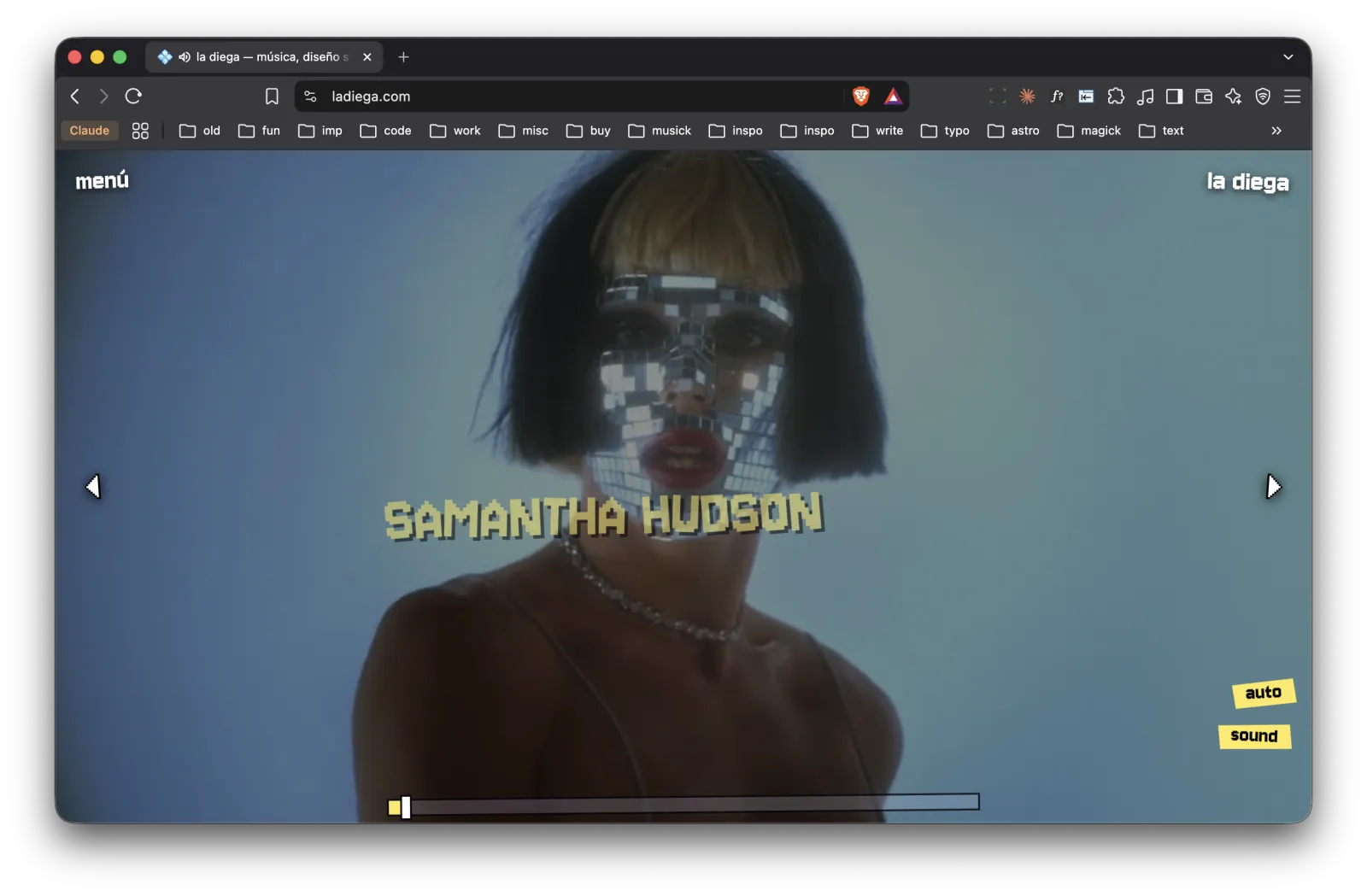This screenshot has width=1367, height=896.
Task: Expand the musick bookmarks folder
Action: pyautogui.click(x=660, y=131)
